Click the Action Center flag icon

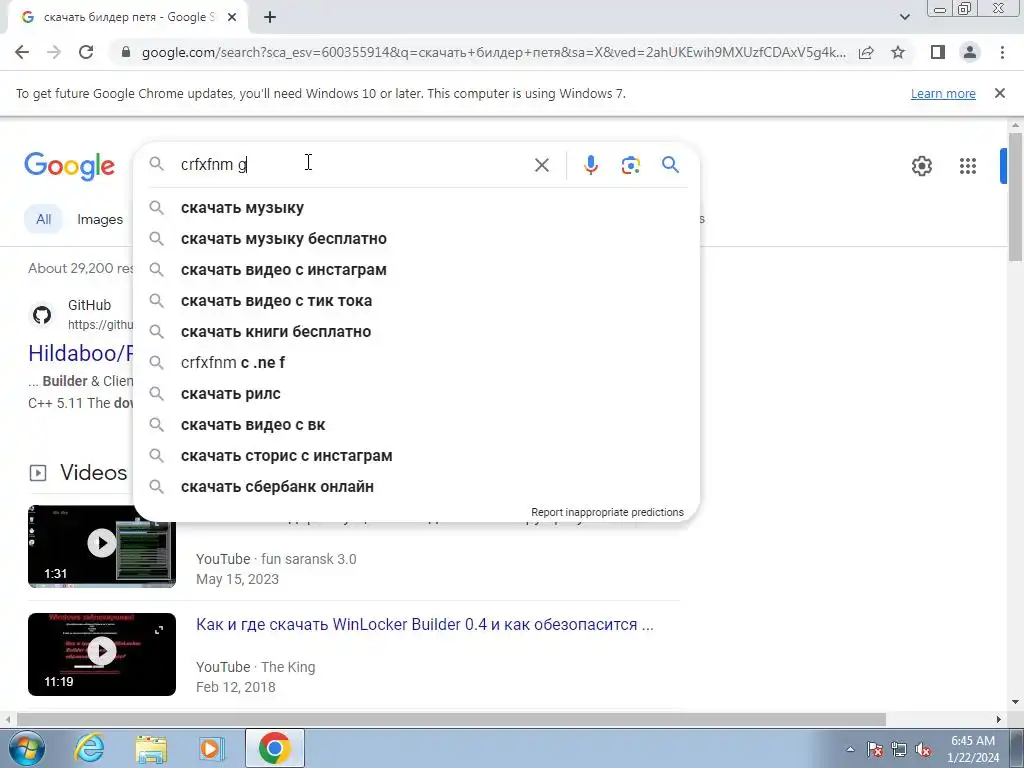click(x=875, y=749)
